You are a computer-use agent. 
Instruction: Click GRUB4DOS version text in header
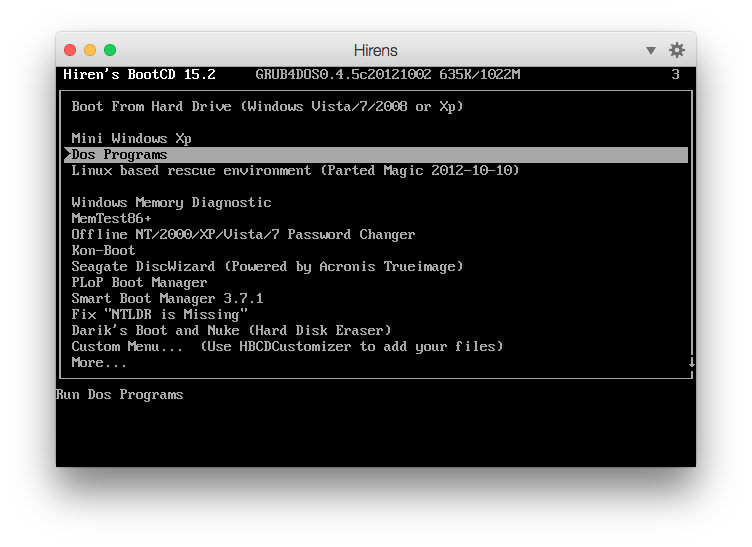[388, 74]
